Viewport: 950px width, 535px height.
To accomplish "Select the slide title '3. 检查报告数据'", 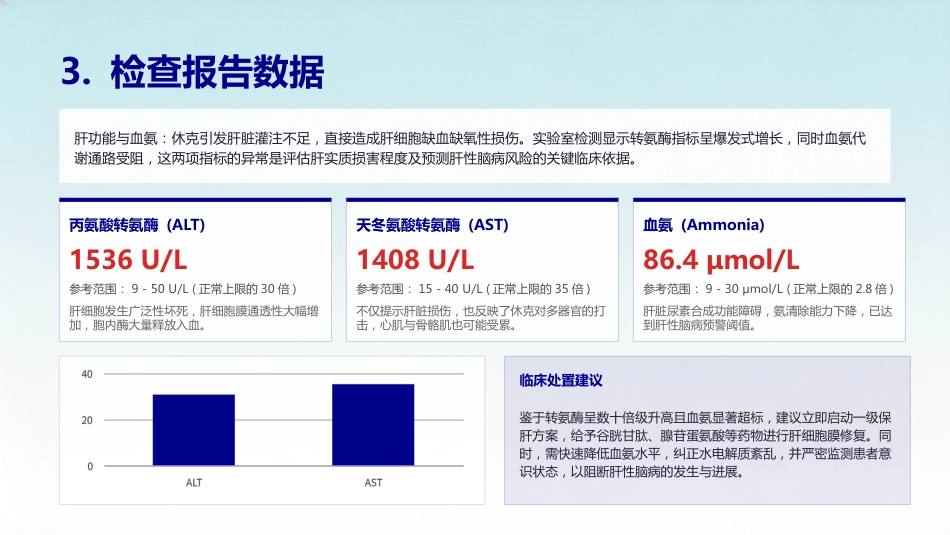I will pyautogui.click(x=193, y=71).
